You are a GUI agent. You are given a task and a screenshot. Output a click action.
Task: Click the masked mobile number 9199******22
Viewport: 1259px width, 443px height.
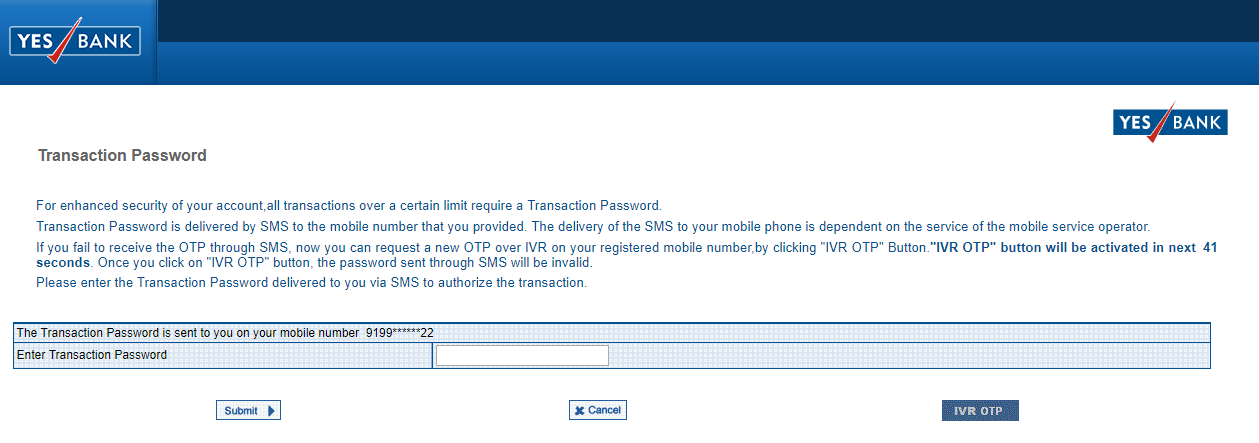click(x=399, y=332)
